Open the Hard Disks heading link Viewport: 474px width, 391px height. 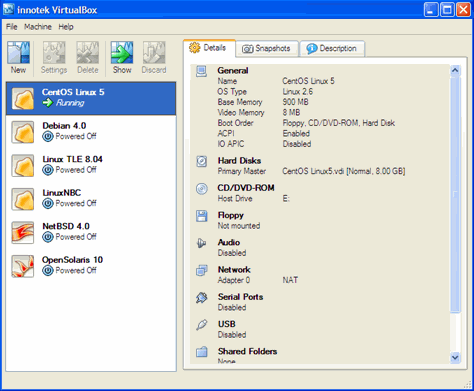pyautogui.click(x=239, y=161)
